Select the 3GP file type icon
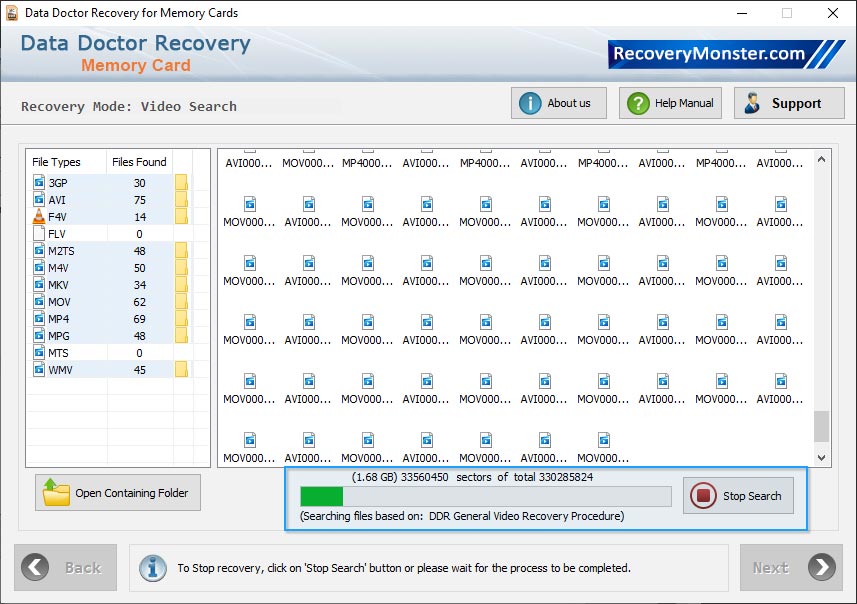The image size is (857, 604). pyautogui.click(x=37, y=183)
